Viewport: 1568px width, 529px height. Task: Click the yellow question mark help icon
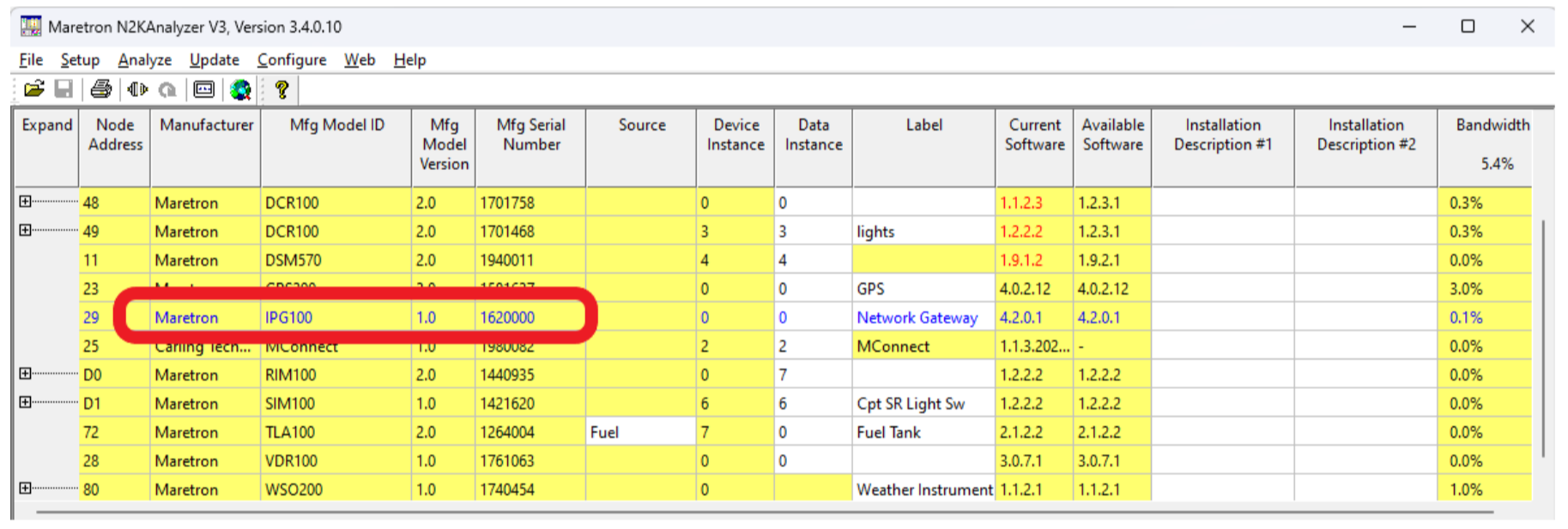tap(282, 88)
